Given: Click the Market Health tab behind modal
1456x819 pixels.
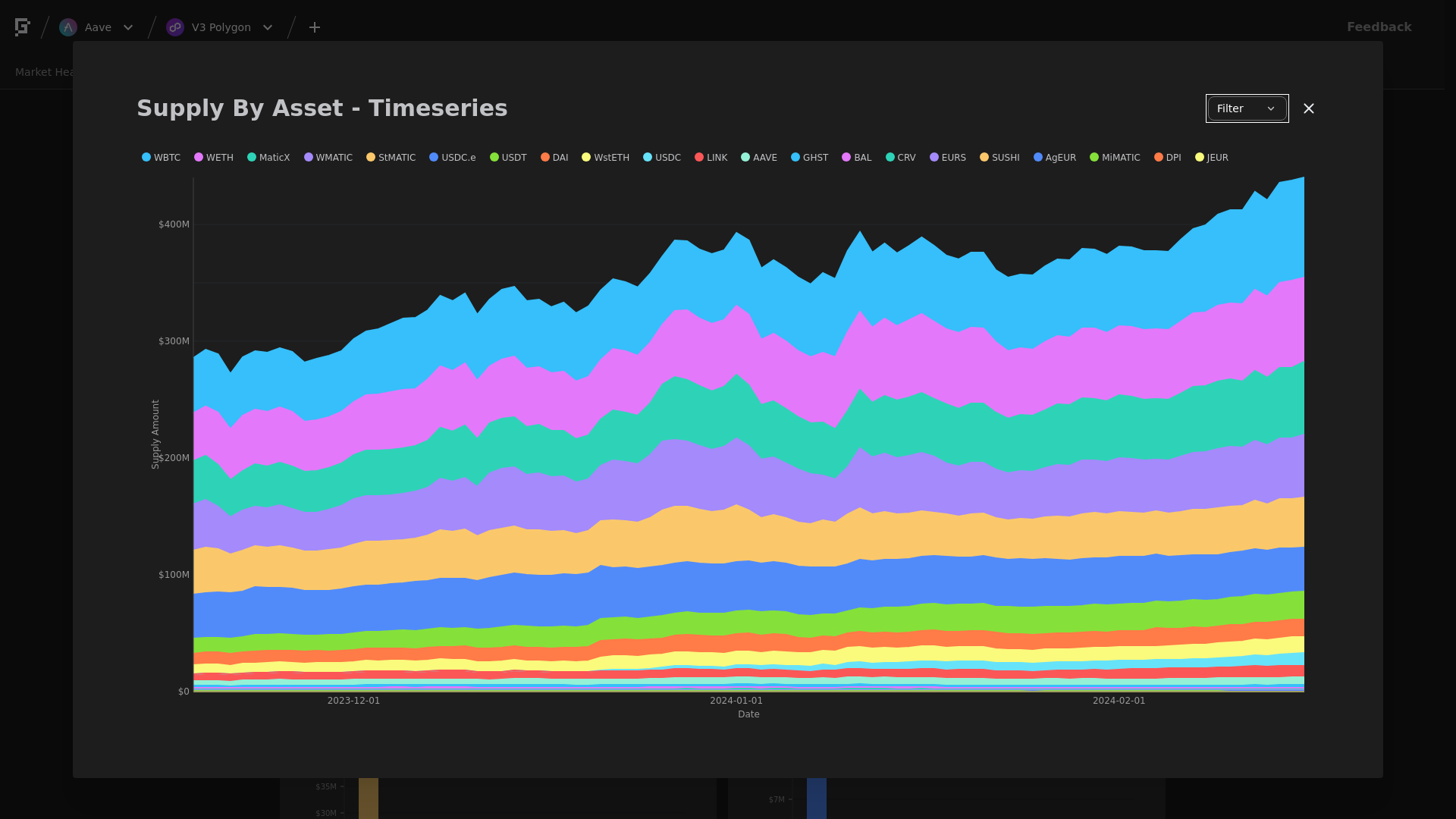Looking at the screenshot, I should coord(44,72).
